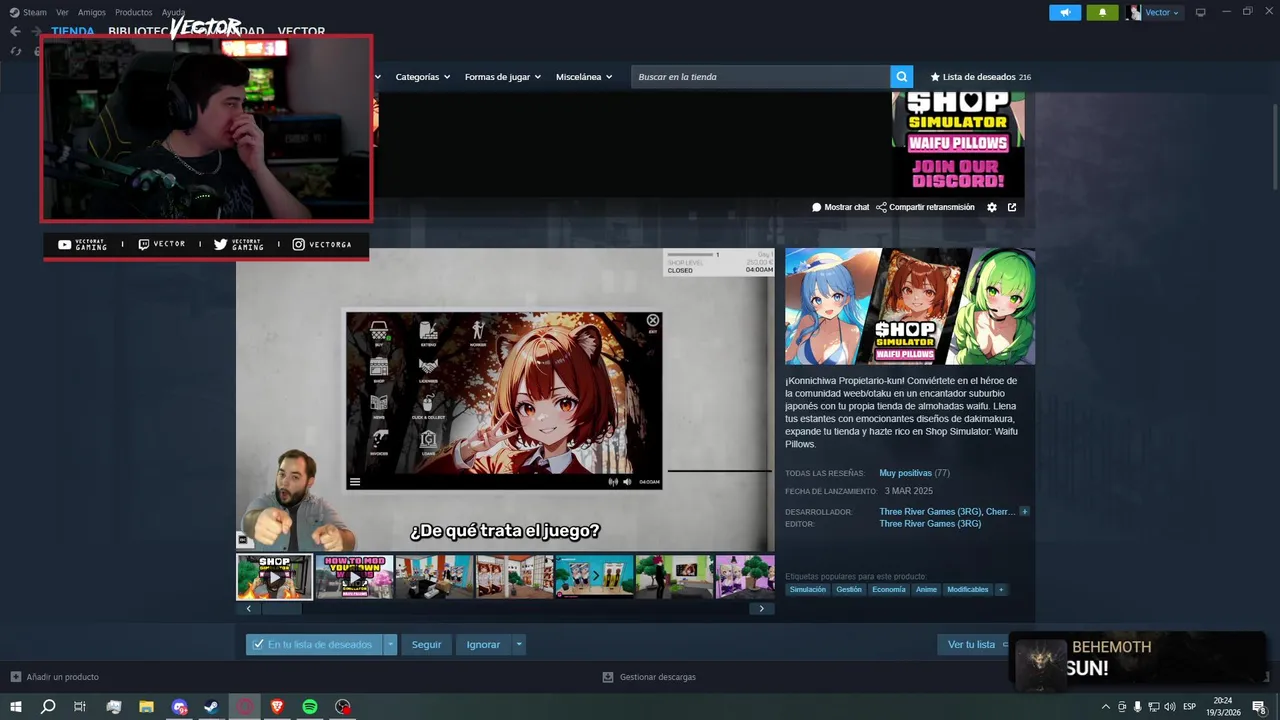The image size is (1280, 720).
Task: Open the system volume speaker icon
Action: [x=1170, y=707]
